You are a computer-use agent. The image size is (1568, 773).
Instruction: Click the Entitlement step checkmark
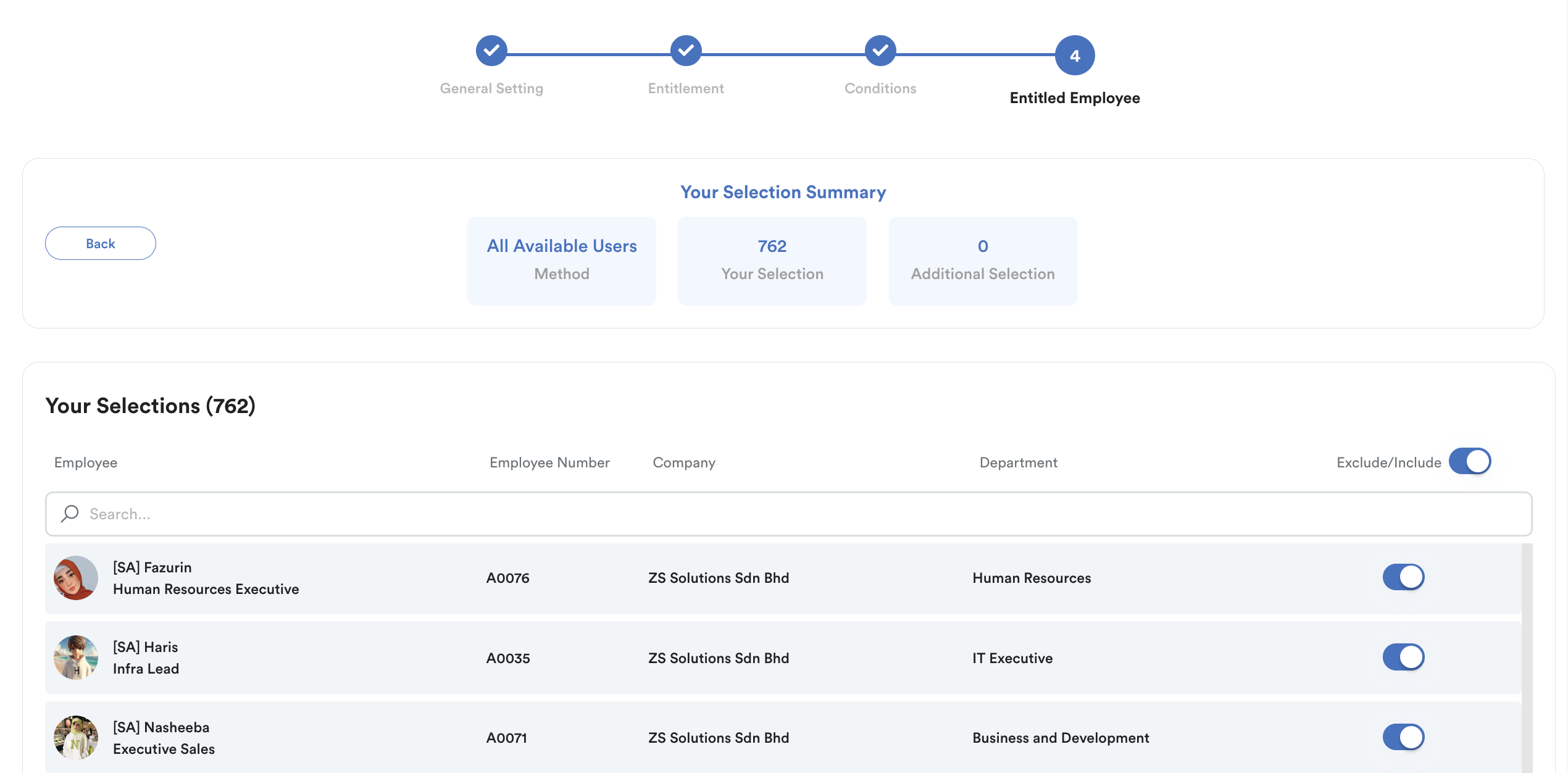[x=686, y=51]
